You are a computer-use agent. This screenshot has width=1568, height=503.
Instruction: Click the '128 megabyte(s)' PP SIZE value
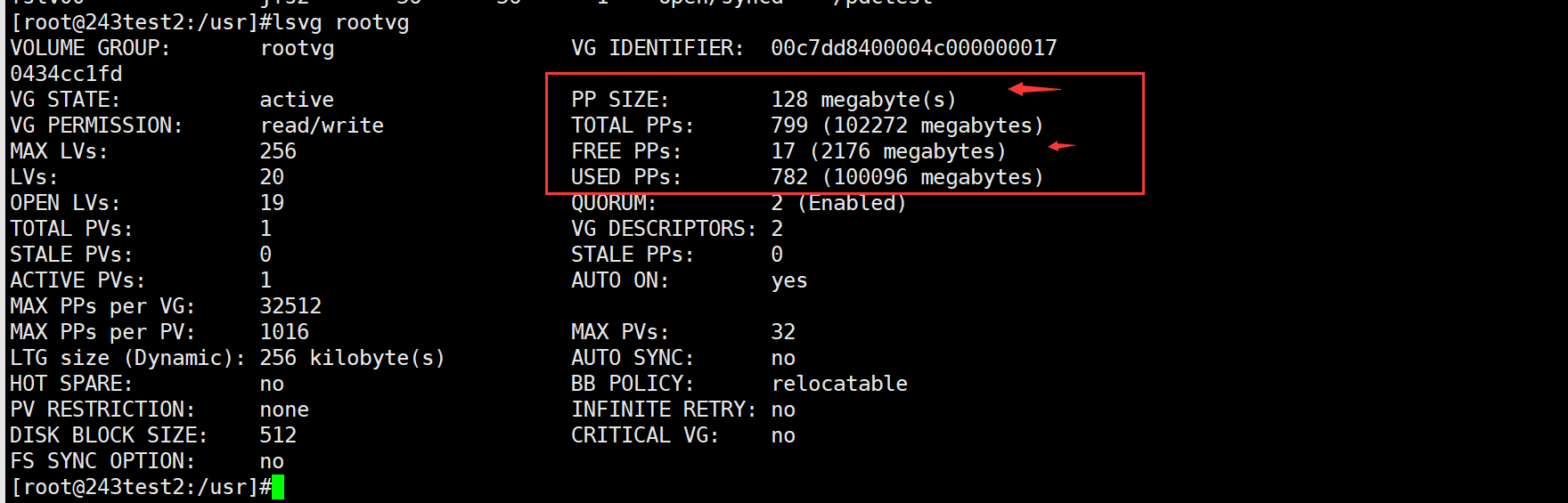(x=863, y=100)
